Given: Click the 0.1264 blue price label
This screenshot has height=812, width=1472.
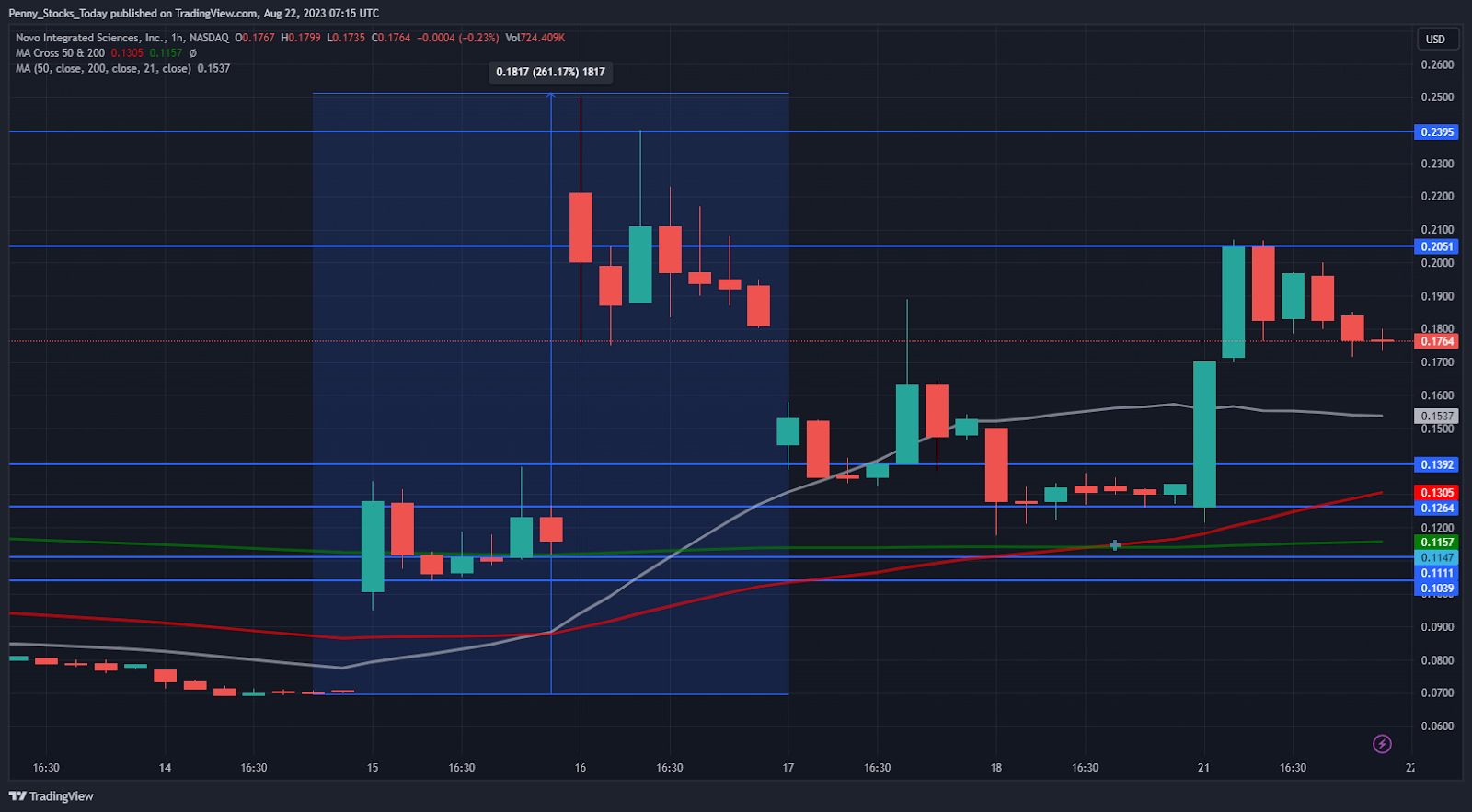Looking at the screenshot, I should 1436,508.
